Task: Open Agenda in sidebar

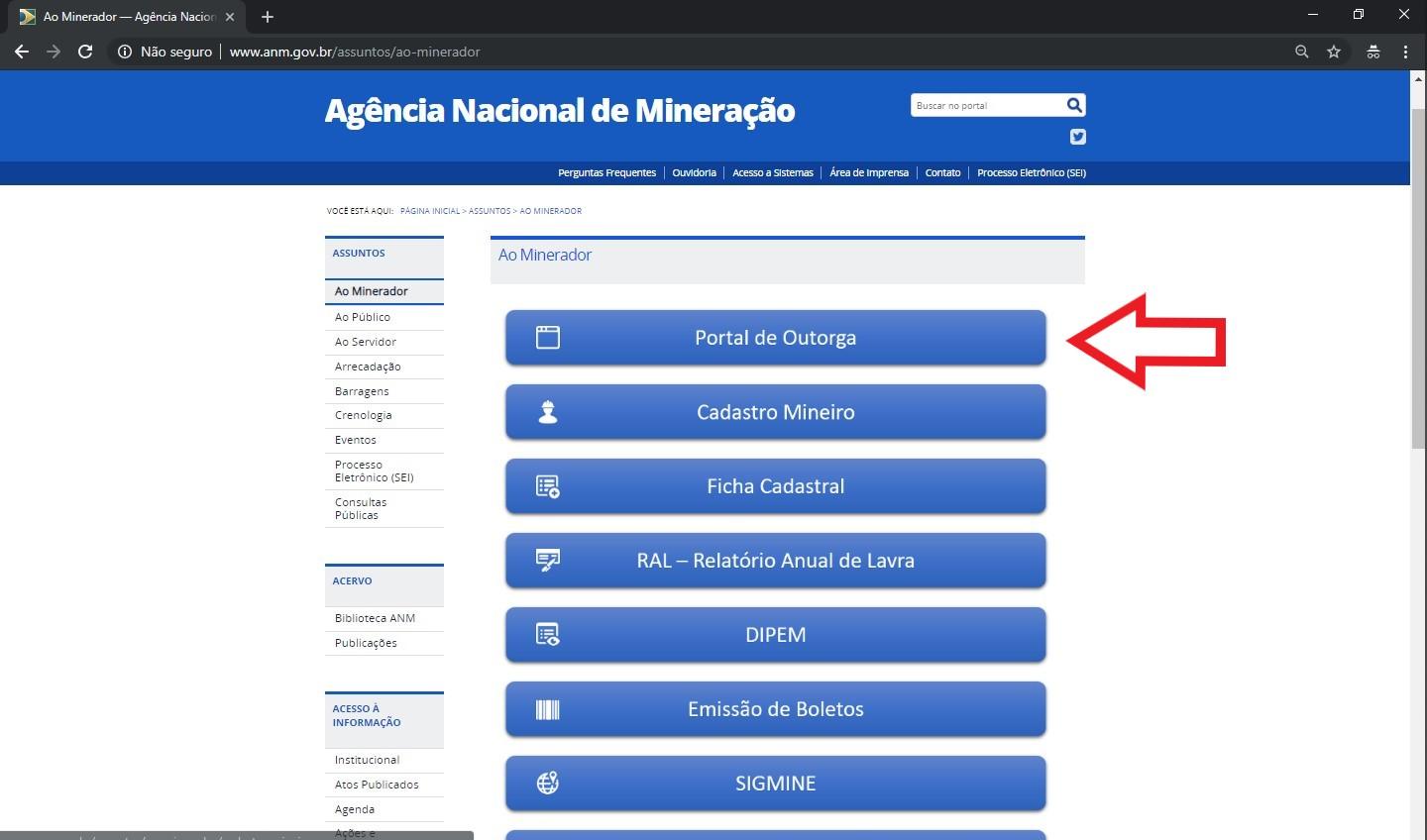Action: pyautogui.click(x=384, y=809)
